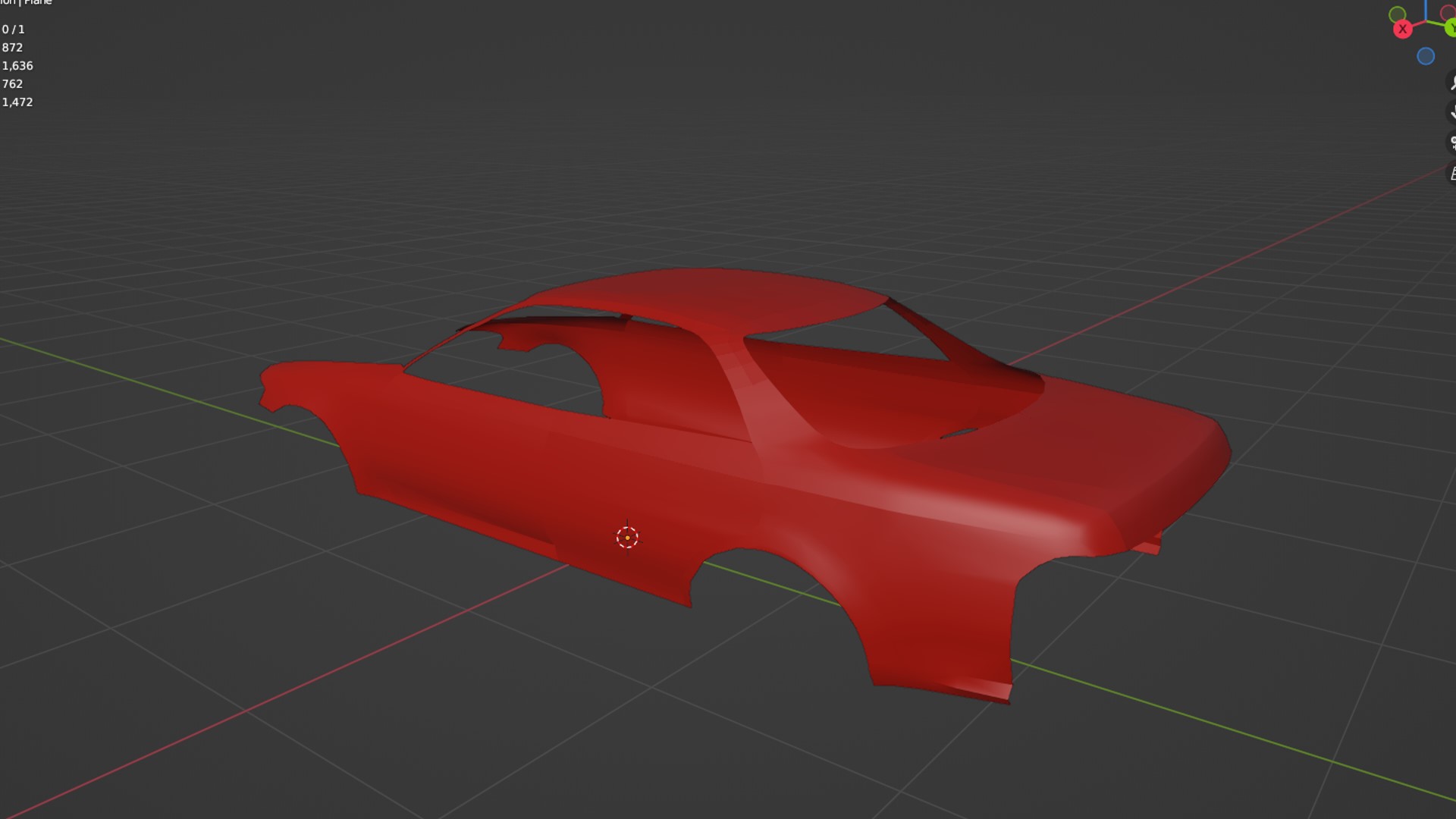Click the zoom magnifier viewport button
Viewport: 1456px width, 819px height.
[x=1452, y=83]
